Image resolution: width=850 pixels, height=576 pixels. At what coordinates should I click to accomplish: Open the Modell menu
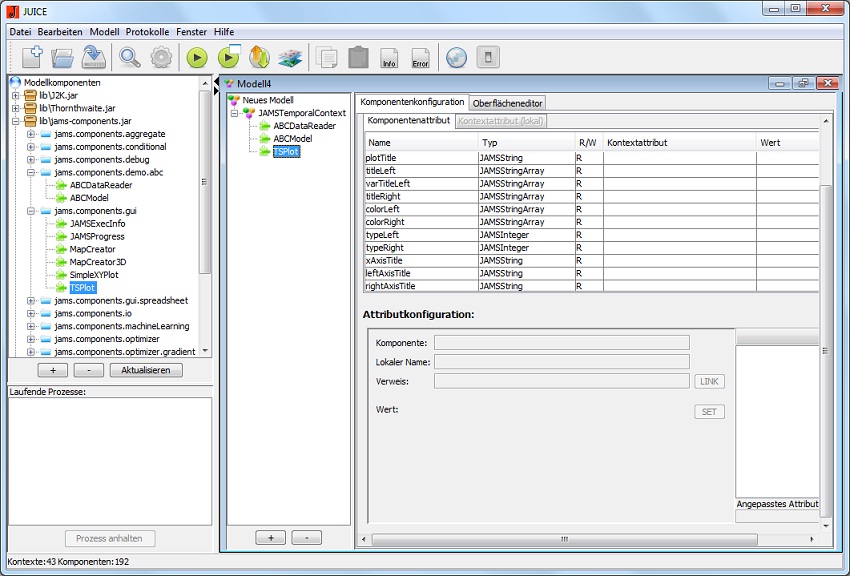point(104,32)
